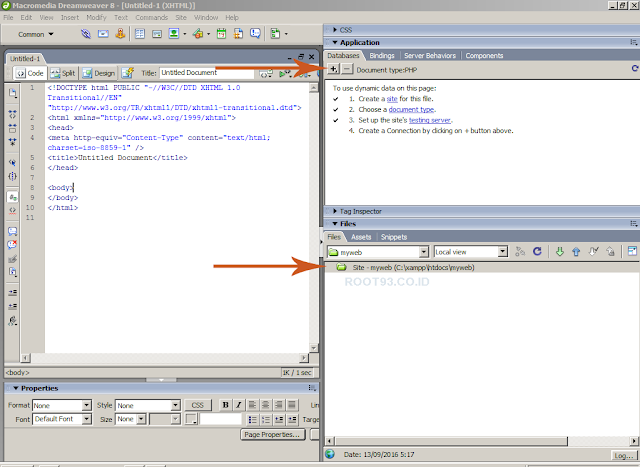
Task: Expand the CSS panel
Action: pyautogui.click(x=335, y=30)
